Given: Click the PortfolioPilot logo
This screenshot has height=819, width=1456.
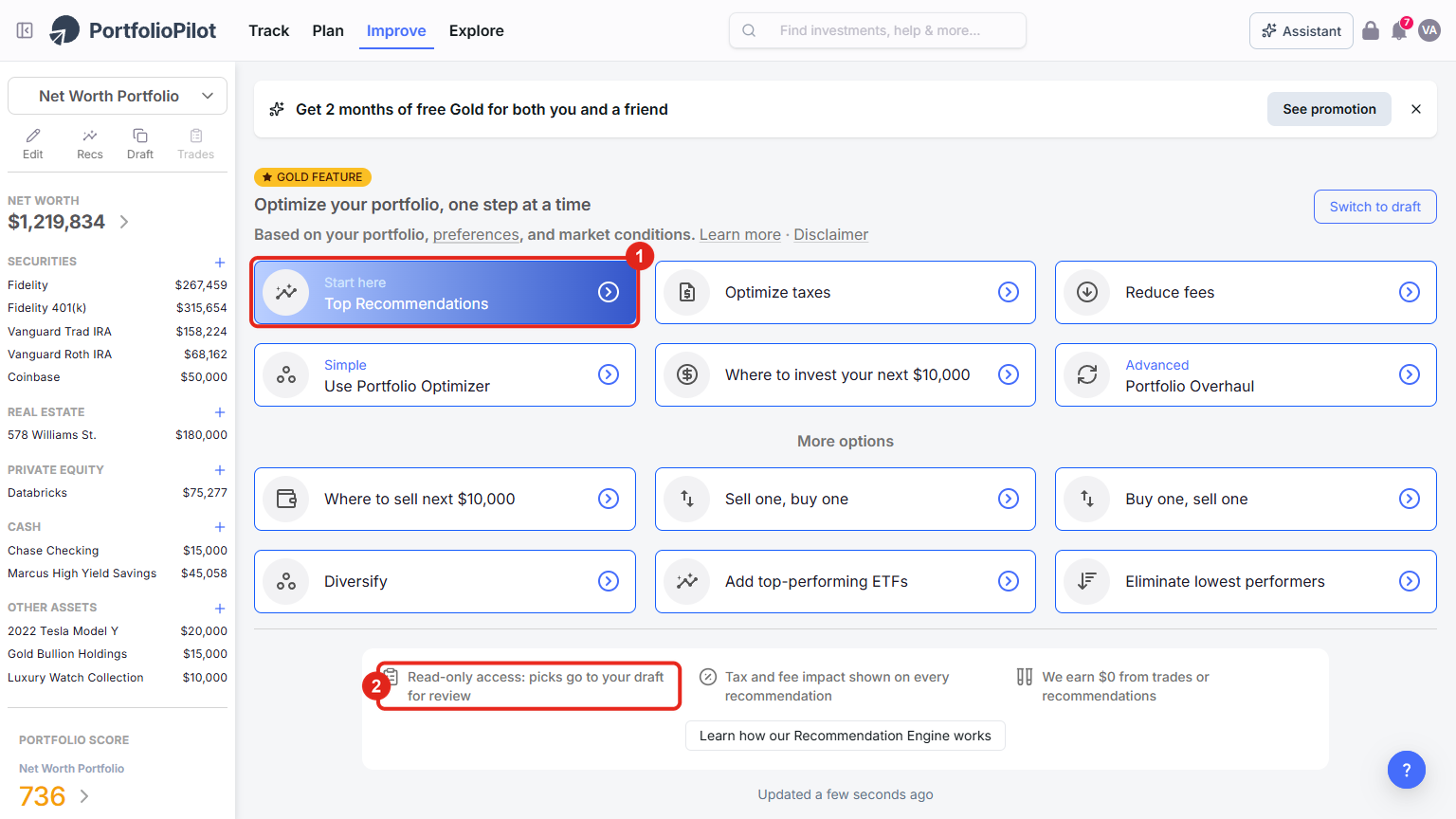Looking at the screenshot, I should [134, 30].
